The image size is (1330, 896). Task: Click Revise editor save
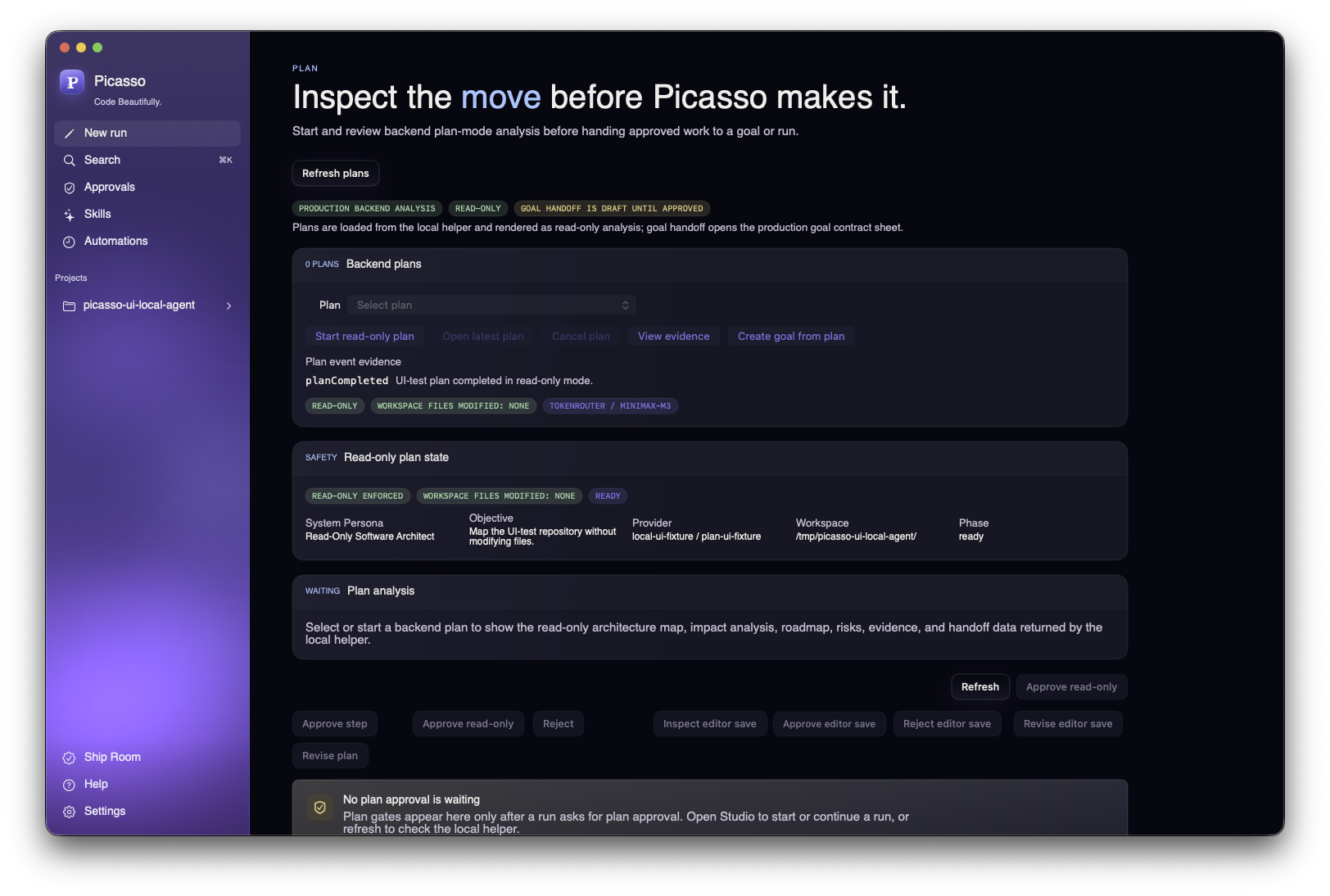[1068, 723]
